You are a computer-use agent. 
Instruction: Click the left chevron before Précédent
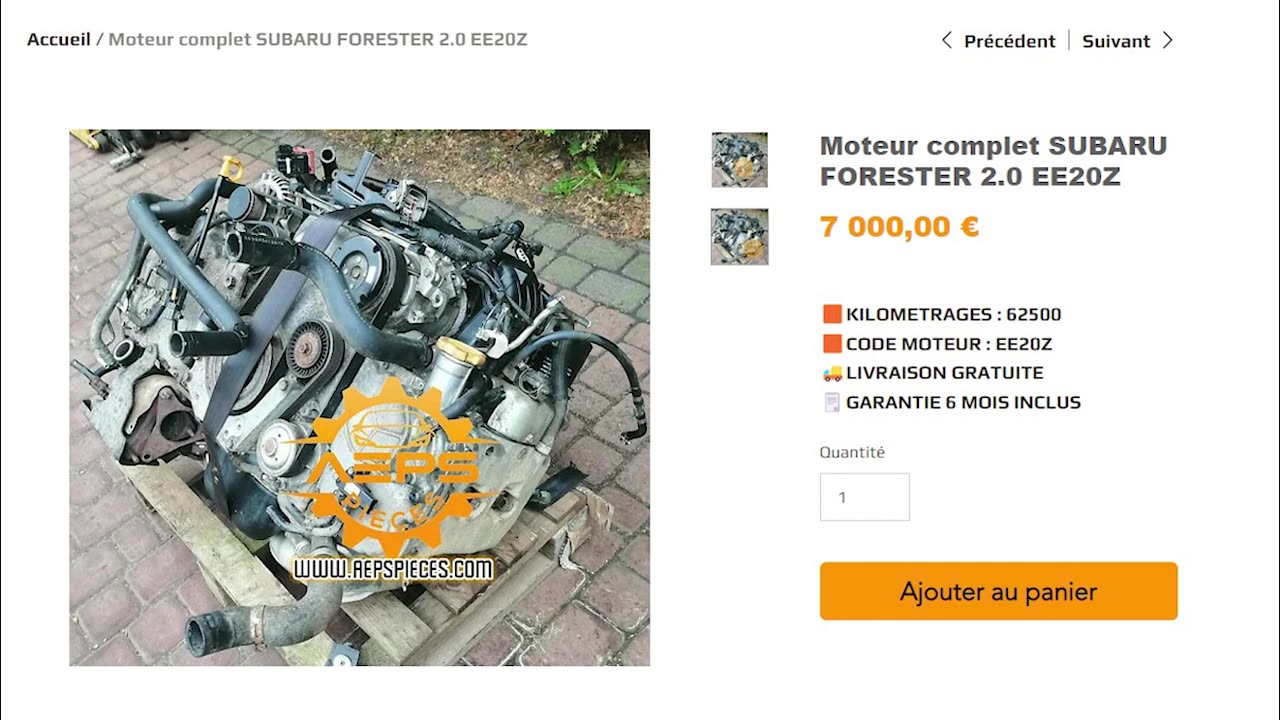(946, 41)
